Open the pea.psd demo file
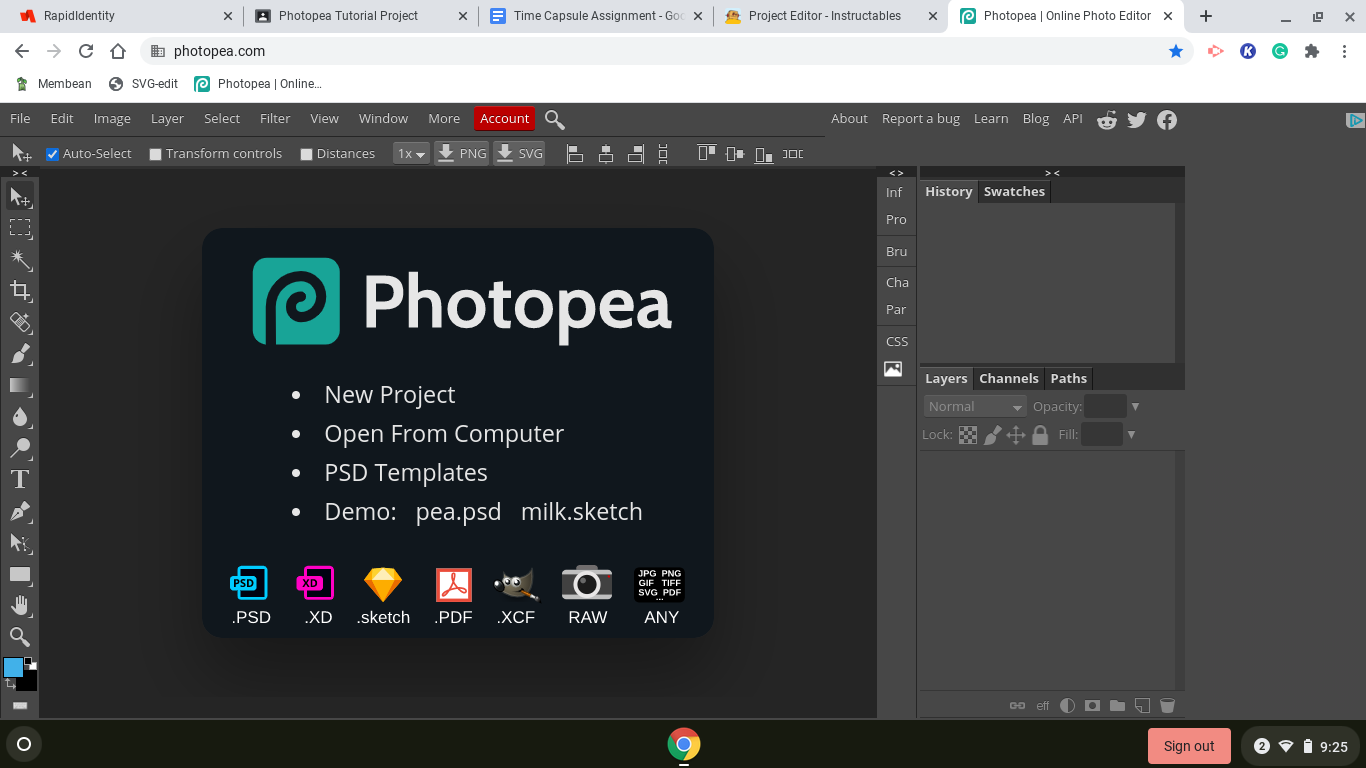This screenshot has height=768, width=1366. [x=458, y=511]
